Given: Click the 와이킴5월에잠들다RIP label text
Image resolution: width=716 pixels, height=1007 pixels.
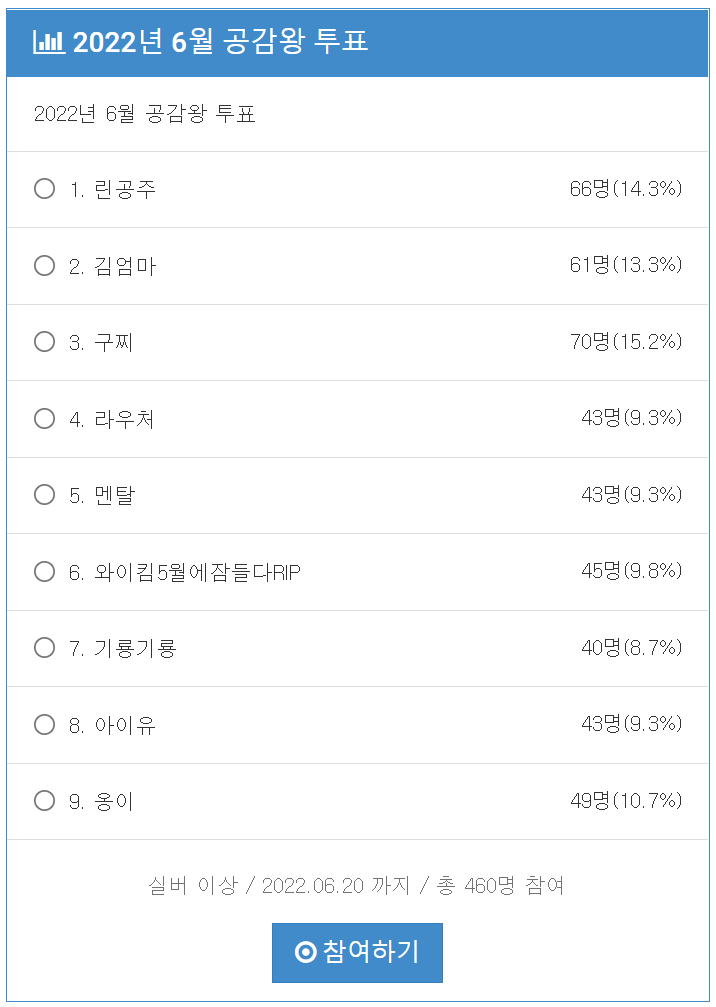Looking at the screenshot, I should tap(197, 572).
